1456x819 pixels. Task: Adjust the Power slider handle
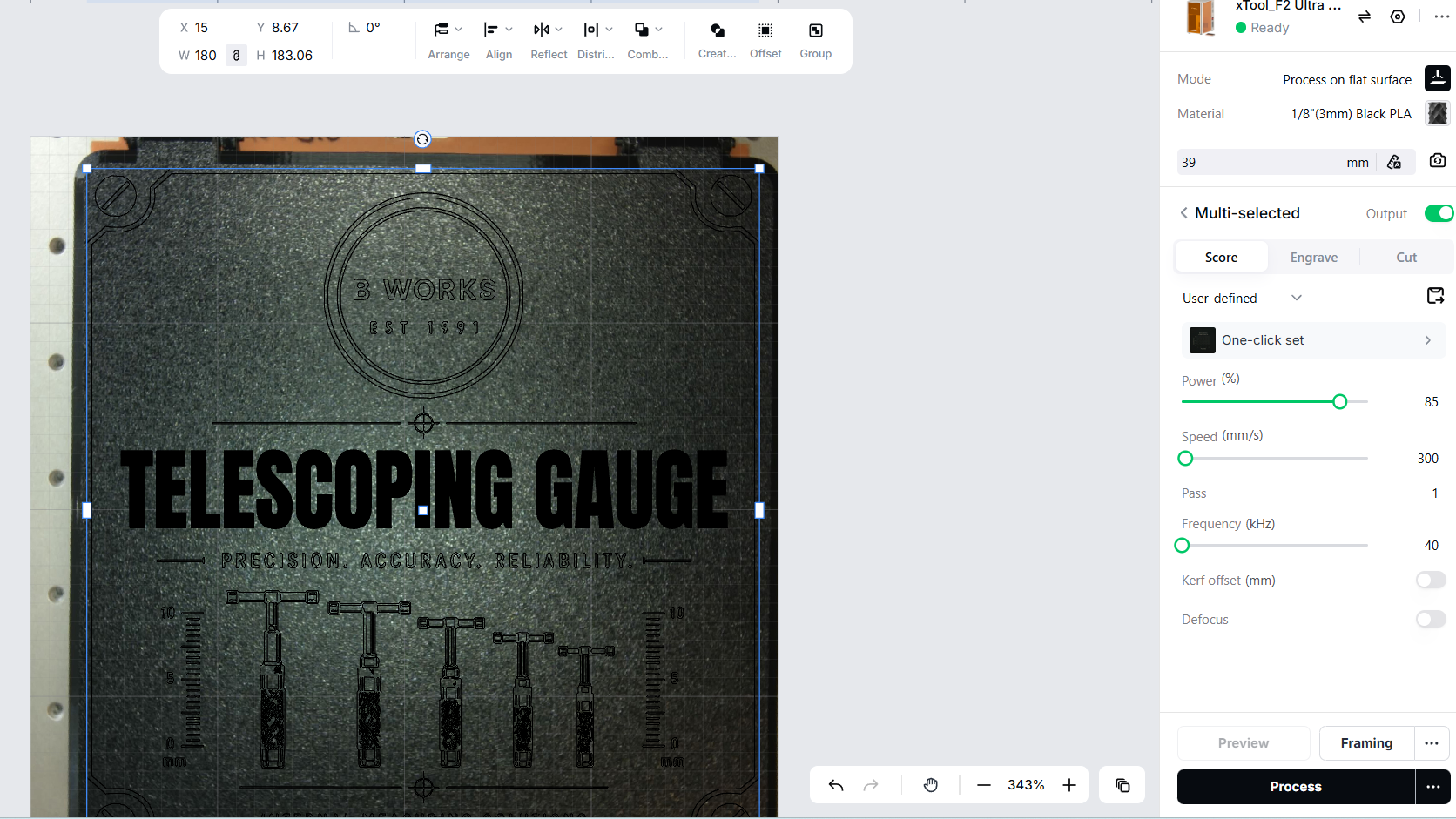pos(1340,401)
